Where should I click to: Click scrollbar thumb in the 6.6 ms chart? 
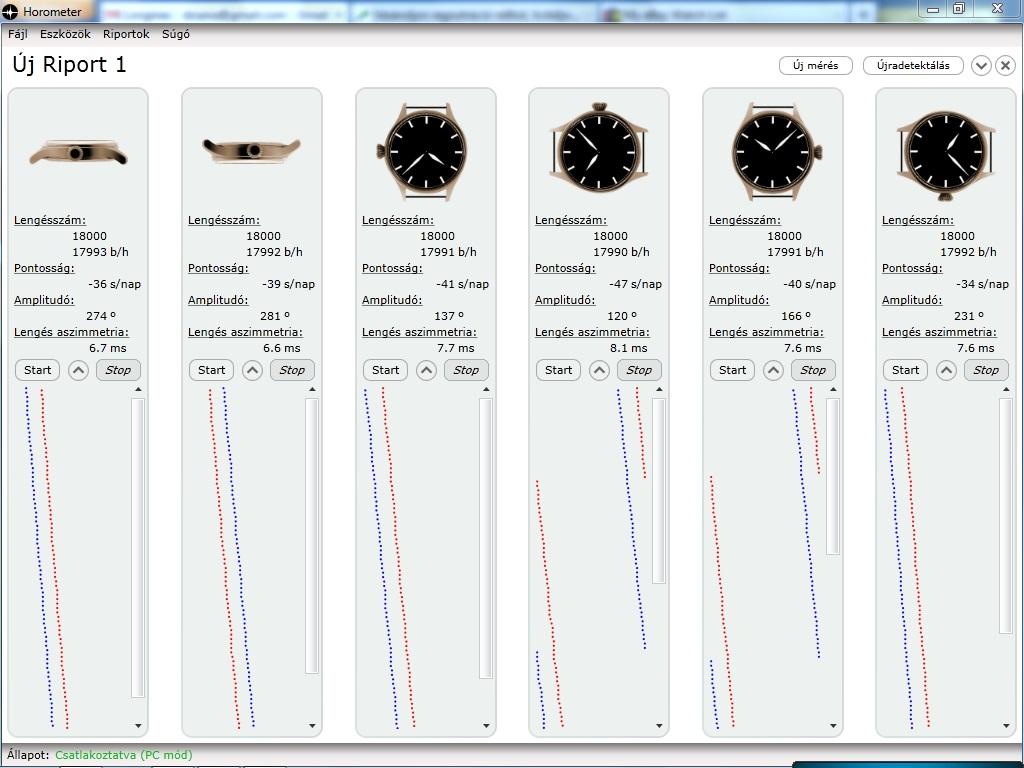click(x=312, y=536)
